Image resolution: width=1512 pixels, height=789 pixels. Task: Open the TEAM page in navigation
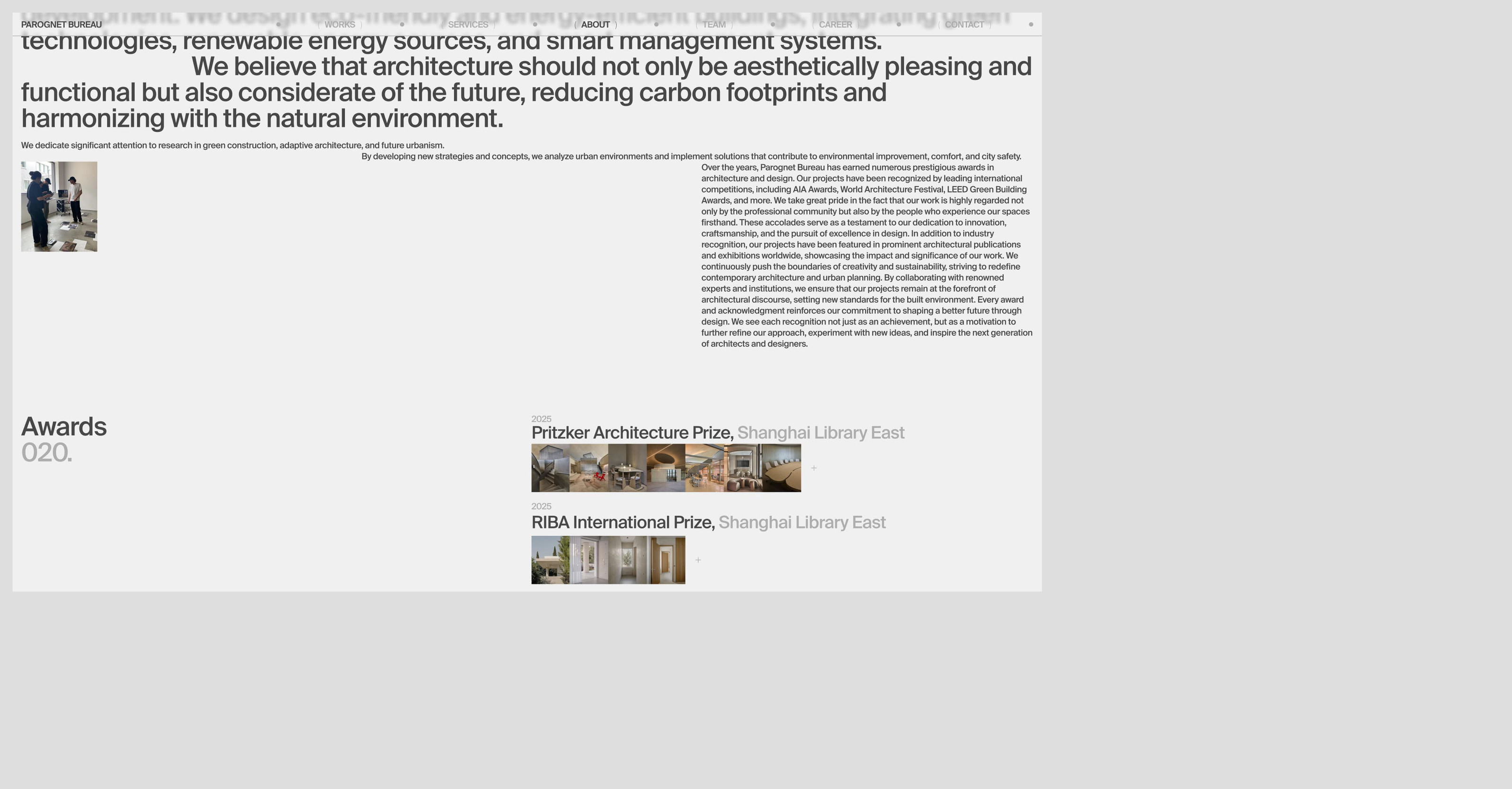click(714, 25)
